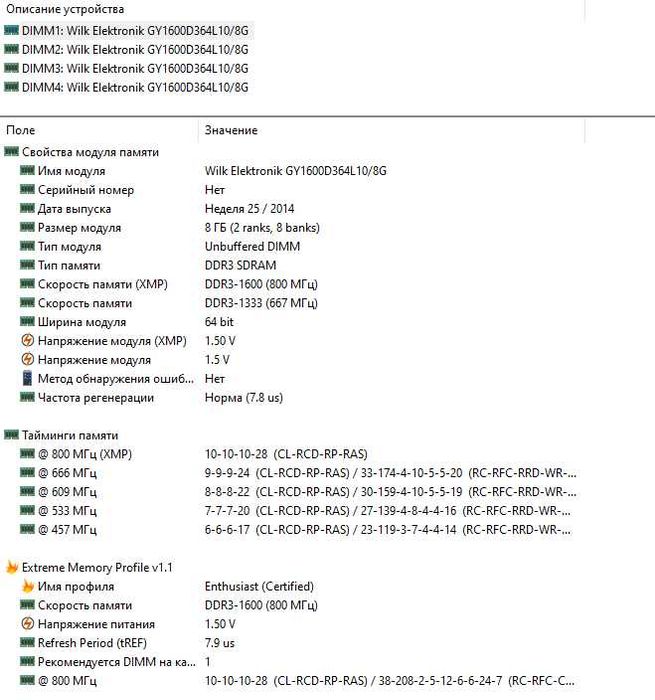Click value '8 ГБ (2 ranks, 8 banks)'
655x700 pixels.
pyautogui.click(x=262, y=228)
